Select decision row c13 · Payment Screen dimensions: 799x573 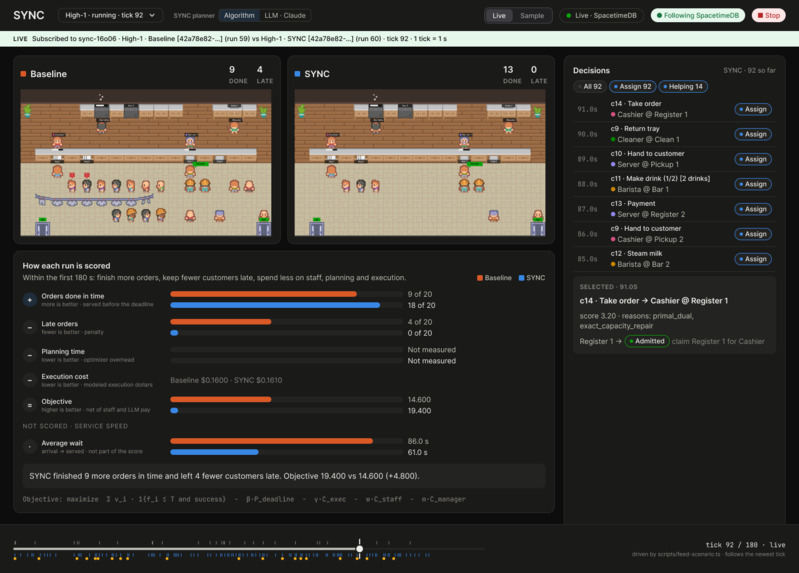click(674, 209)
